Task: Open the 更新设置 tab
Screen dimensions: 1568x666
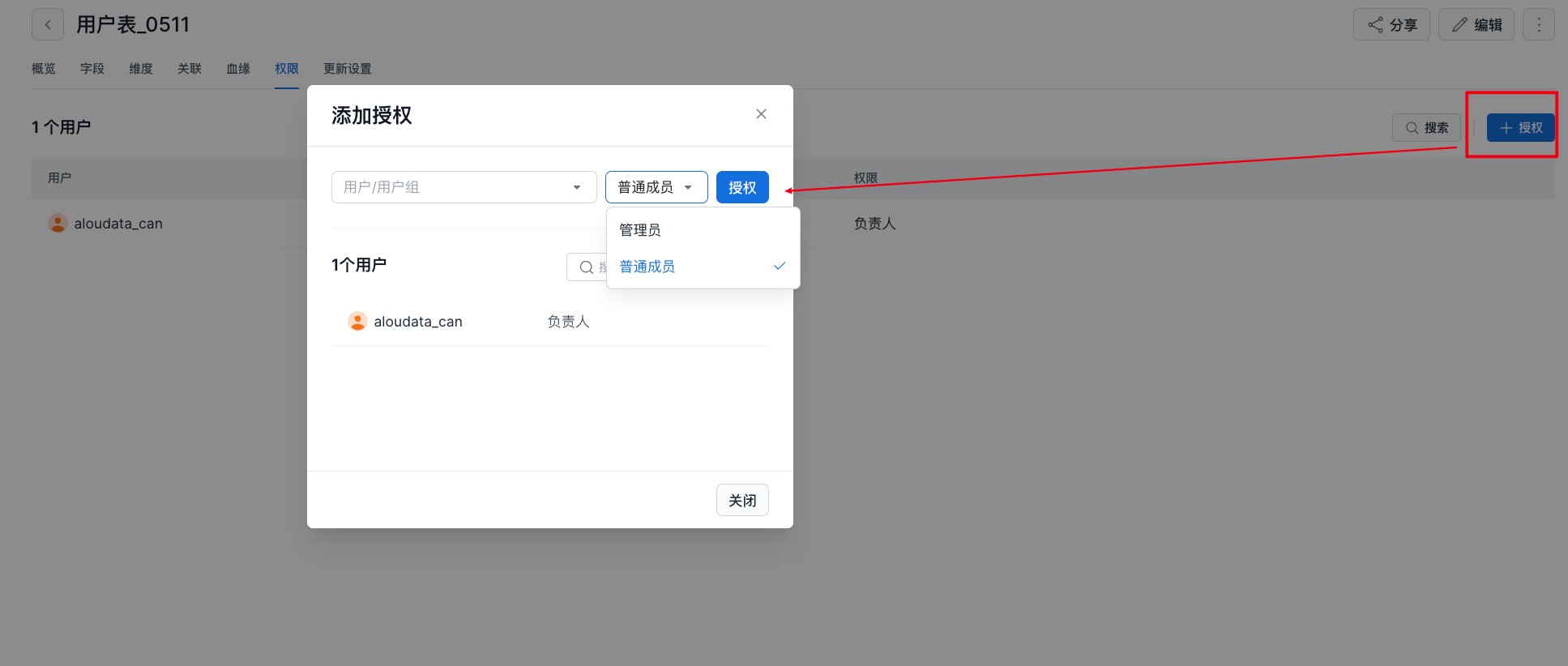Action: point(347,69)
